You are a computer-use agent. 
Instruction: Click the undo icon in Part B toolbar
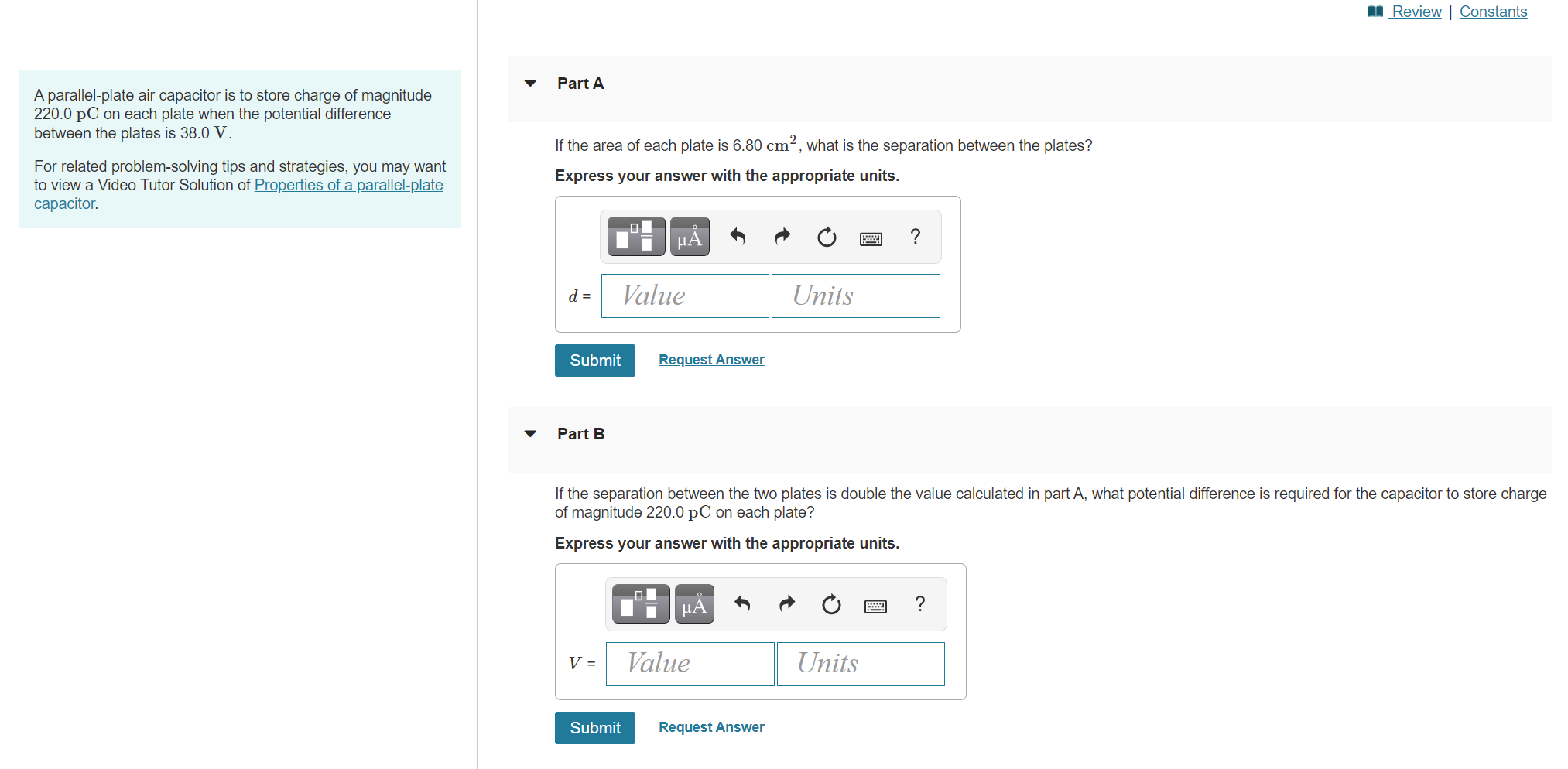pyautogui.click(x=741, y=604)
